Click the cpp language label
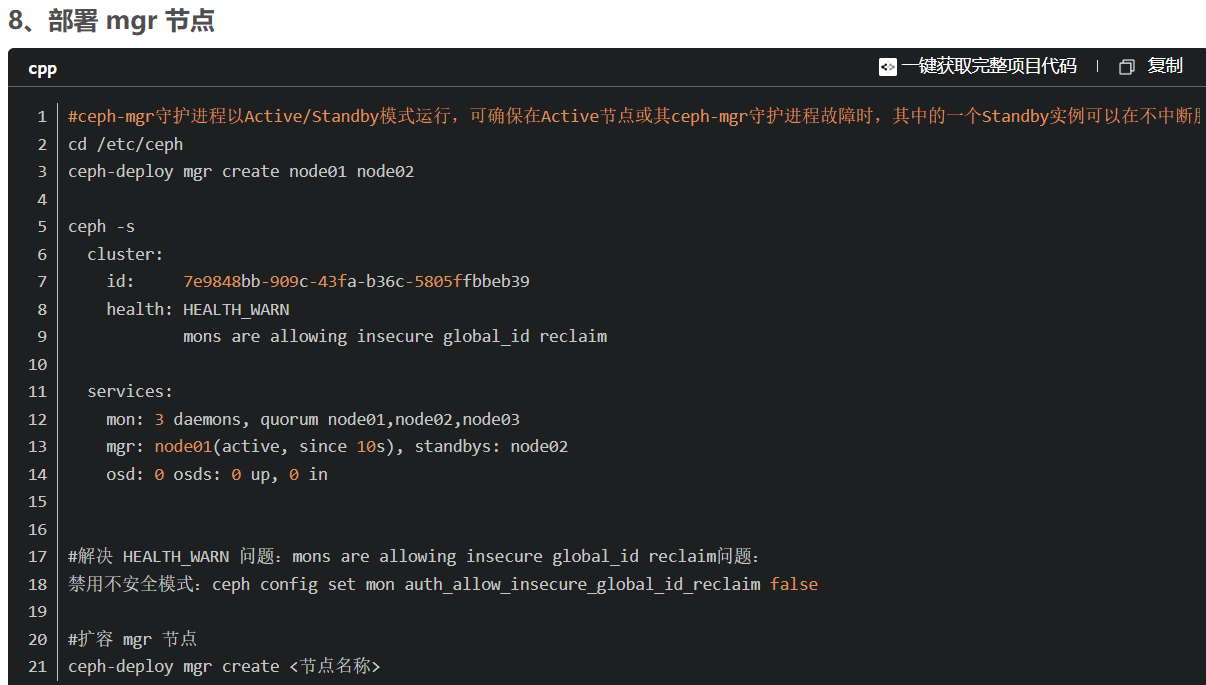Image resolution: width=1206 pixels, height=685 pixels. point(42,68)
